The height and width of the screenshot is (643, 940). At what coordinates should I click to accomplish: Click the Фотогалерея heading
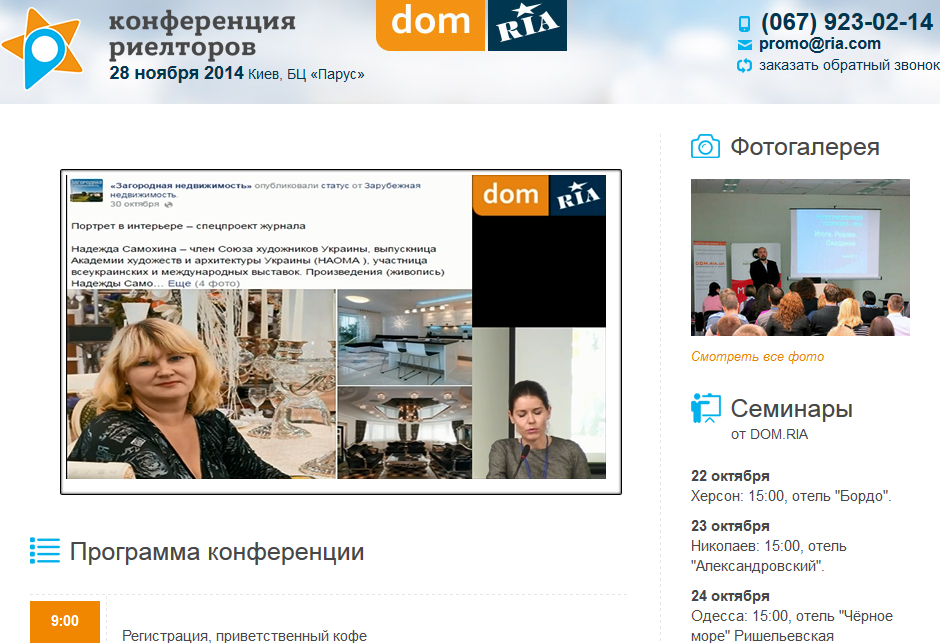pos(805,147)
